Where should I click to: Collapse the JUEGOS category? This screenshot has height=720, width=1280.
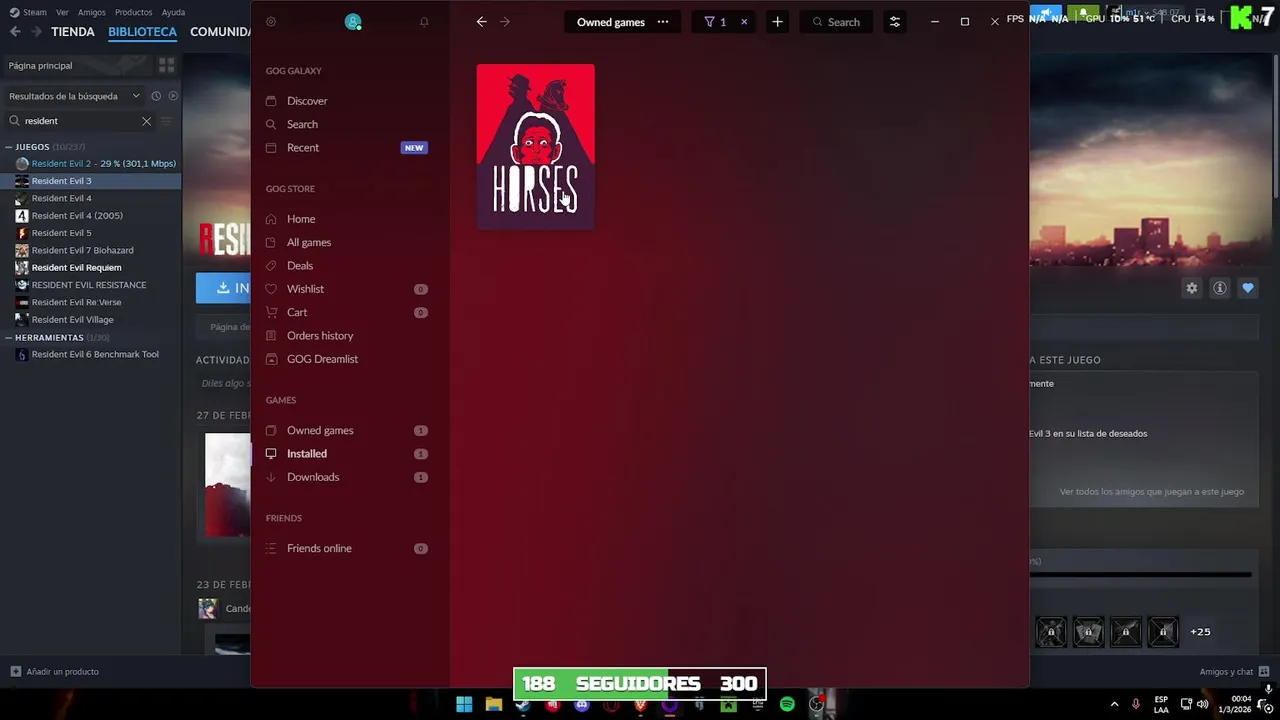9,147
